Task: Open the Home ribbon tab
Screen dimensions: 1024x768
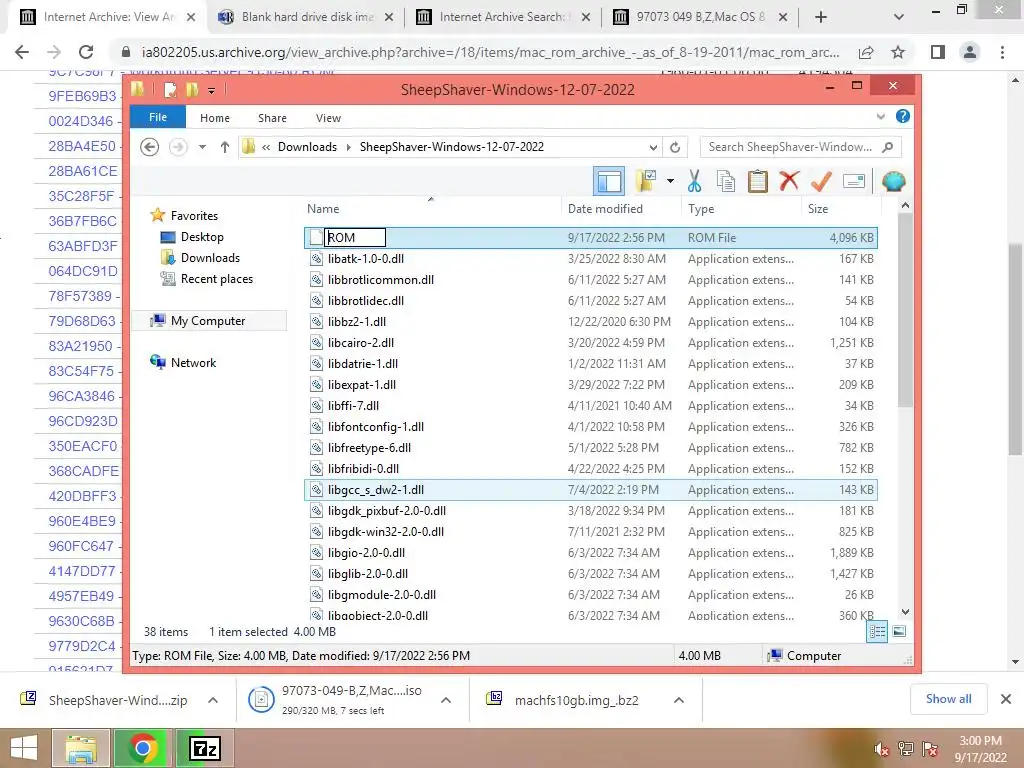Action: 215,118
